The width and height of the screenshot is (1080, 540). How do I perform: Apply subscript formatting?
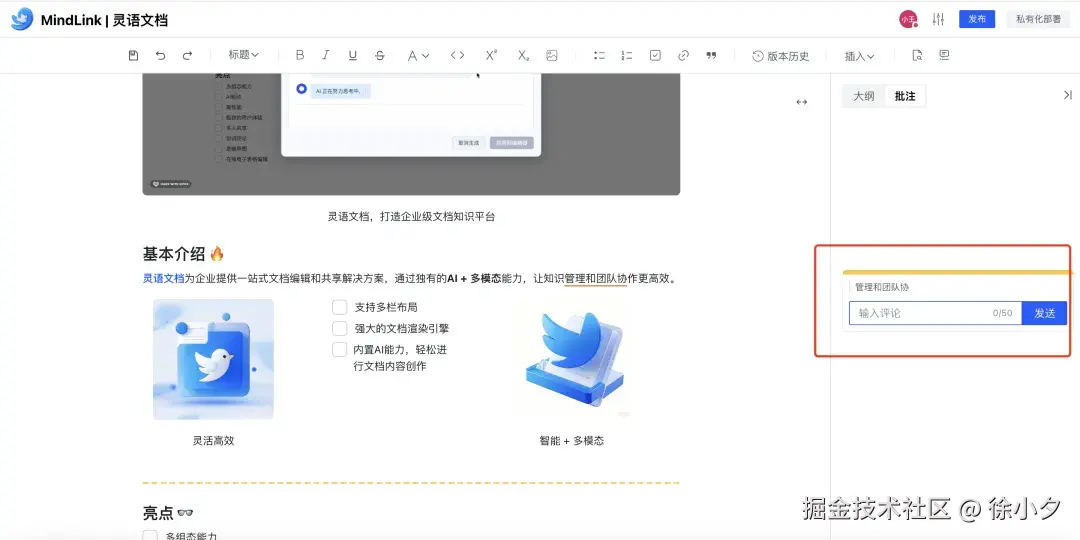pos(523,56)
